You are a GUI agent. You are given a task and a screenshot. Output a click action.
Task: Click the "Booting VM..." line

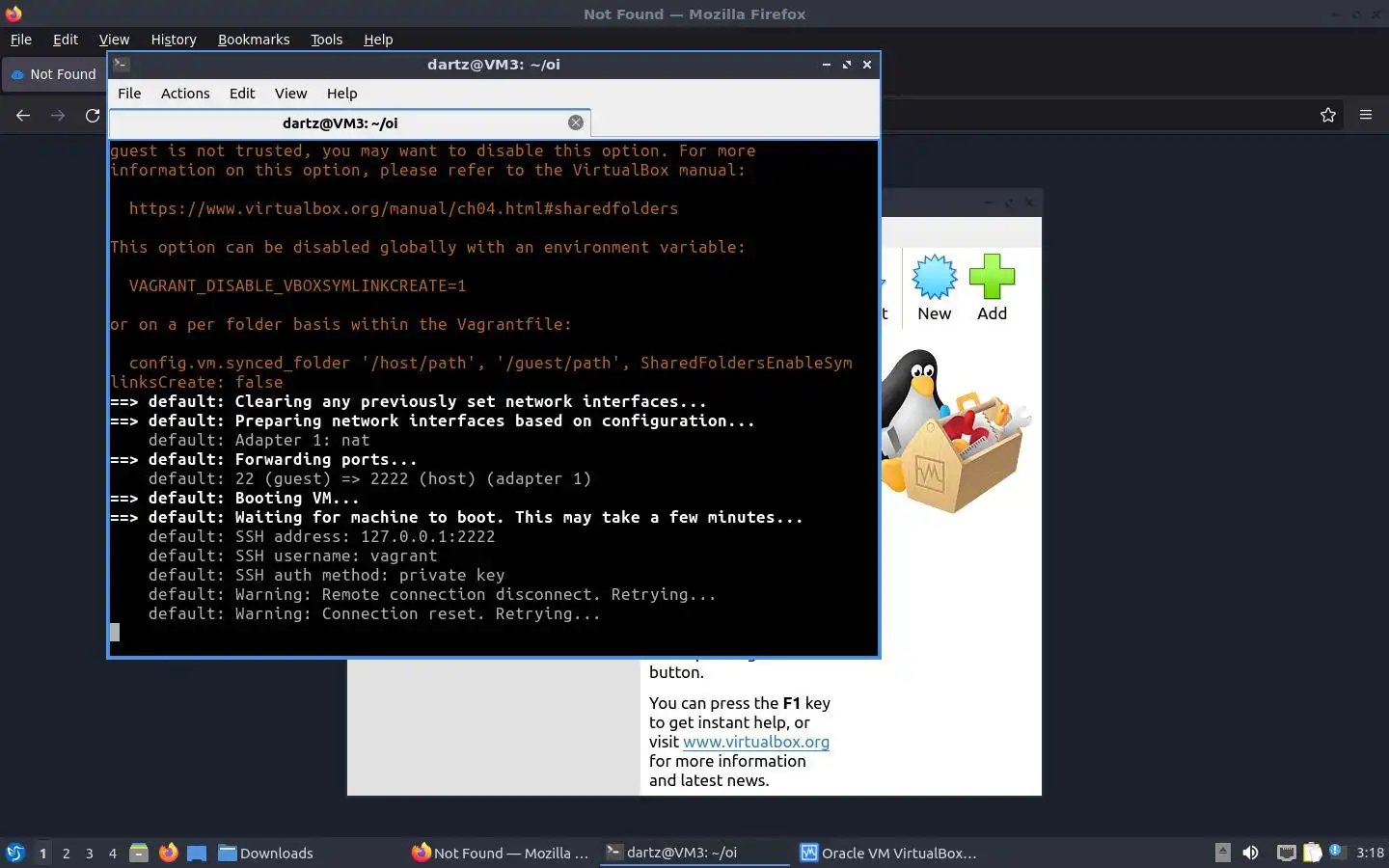coord(234,498)
